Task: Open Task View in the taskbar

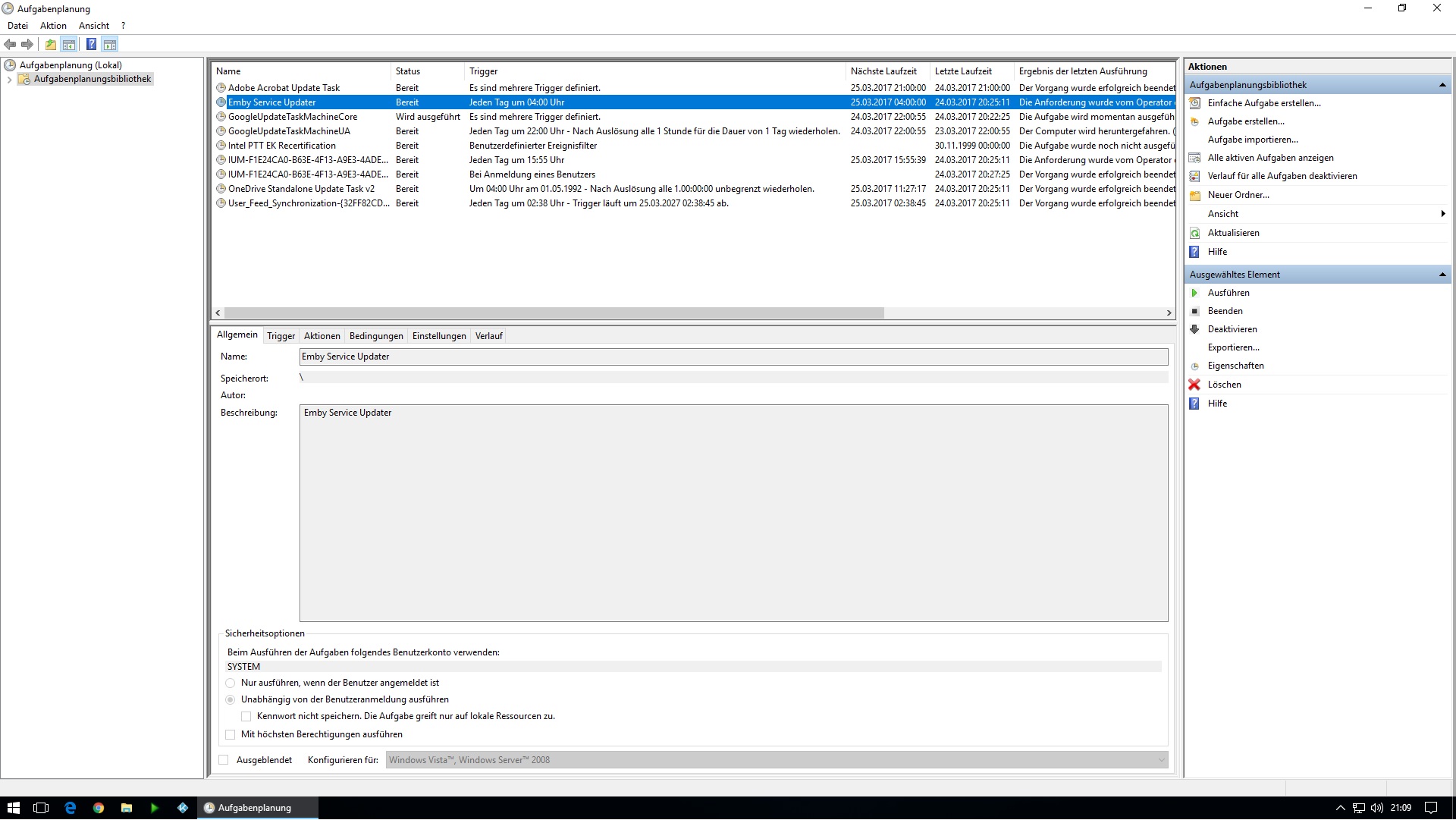Action: [42, 808]
